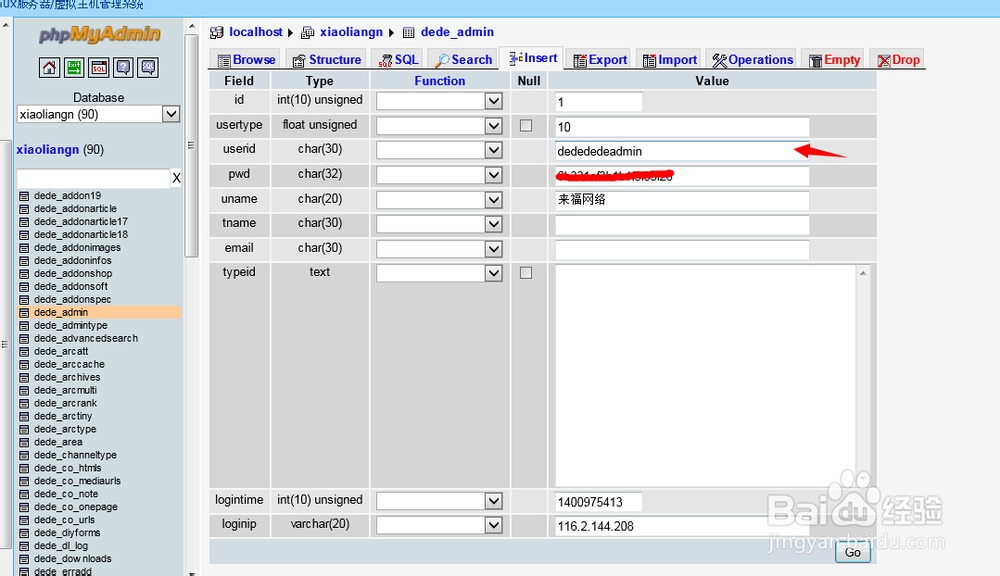Click the table icon beside dede_co_urls
The width and height of the screenshot is (1000, 576).
point(24,520)
